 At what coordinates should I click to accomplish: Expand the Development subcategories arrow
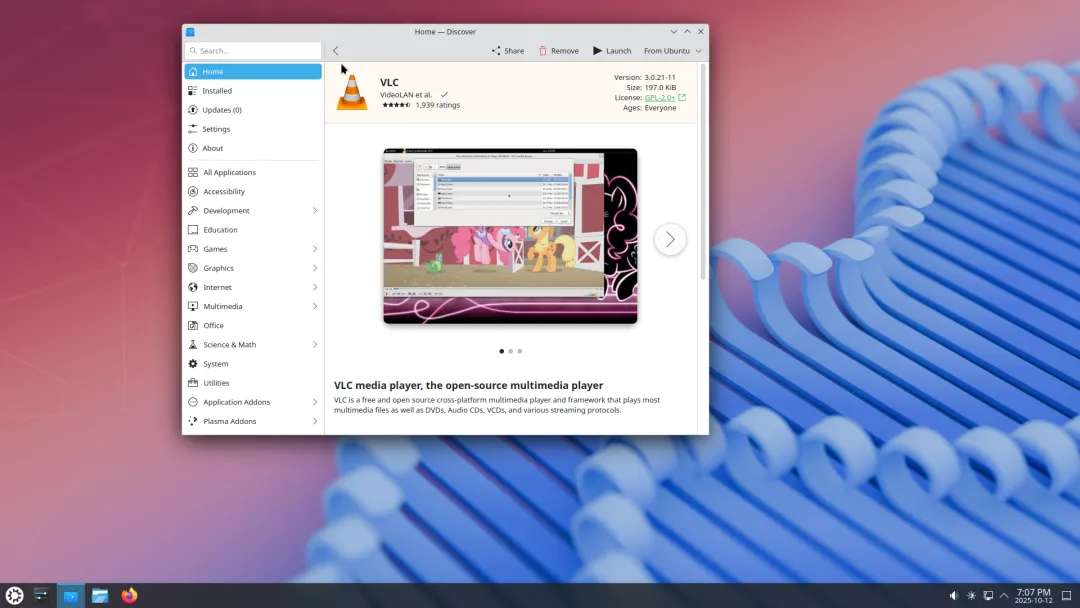click(315, 211)
